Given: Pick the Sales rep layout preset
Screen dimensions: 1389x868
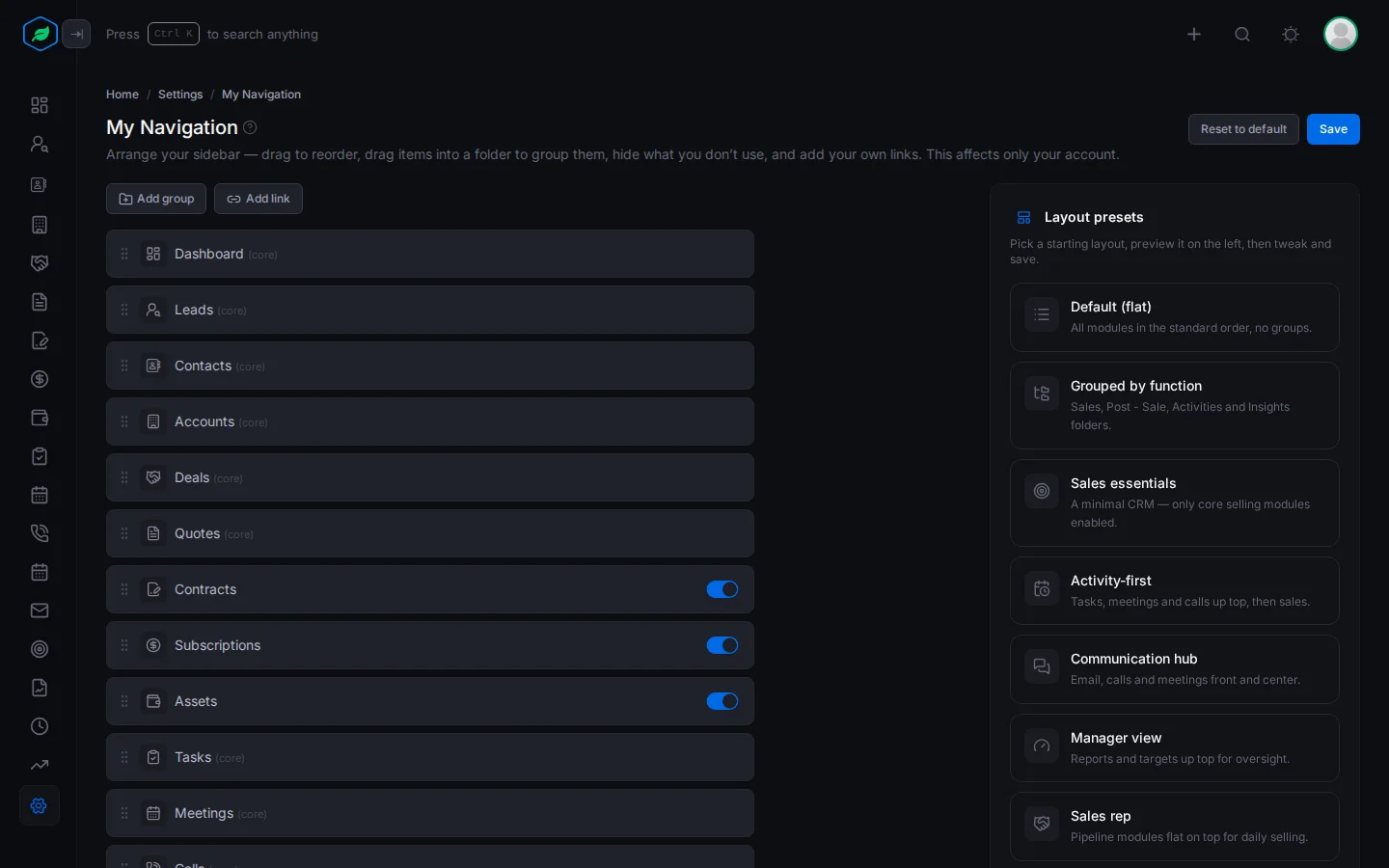Looking at the screenshot, I should tap(1175, 827).
